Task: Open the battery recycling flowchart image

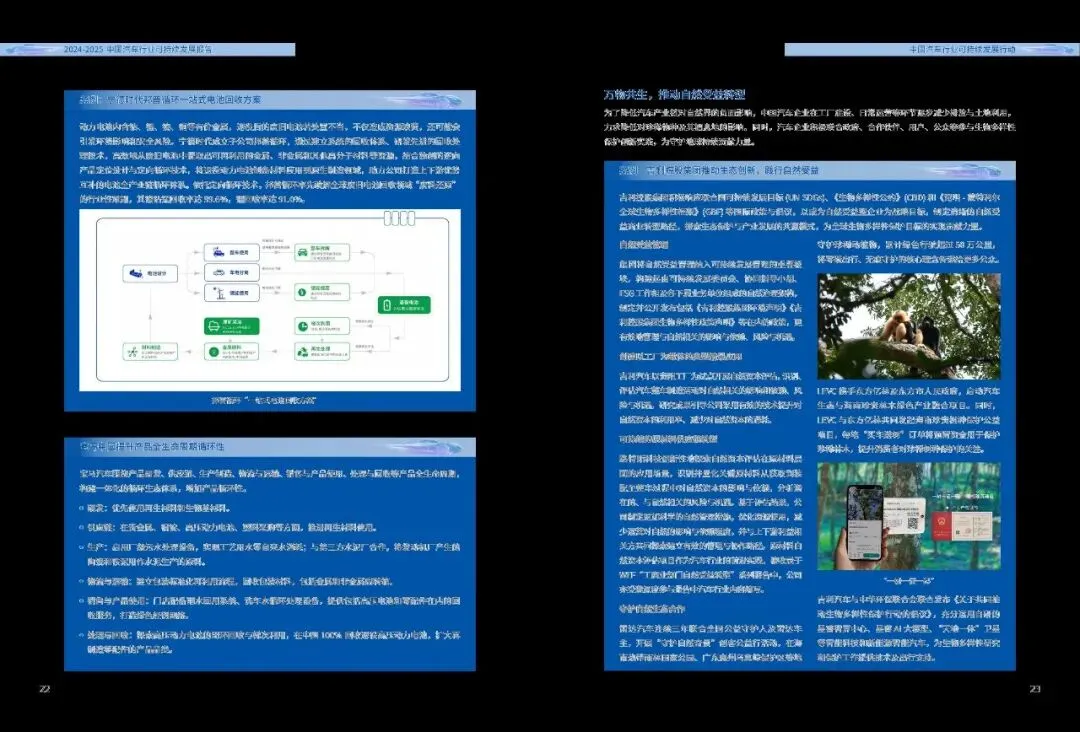Action: [x=270, y=300]
